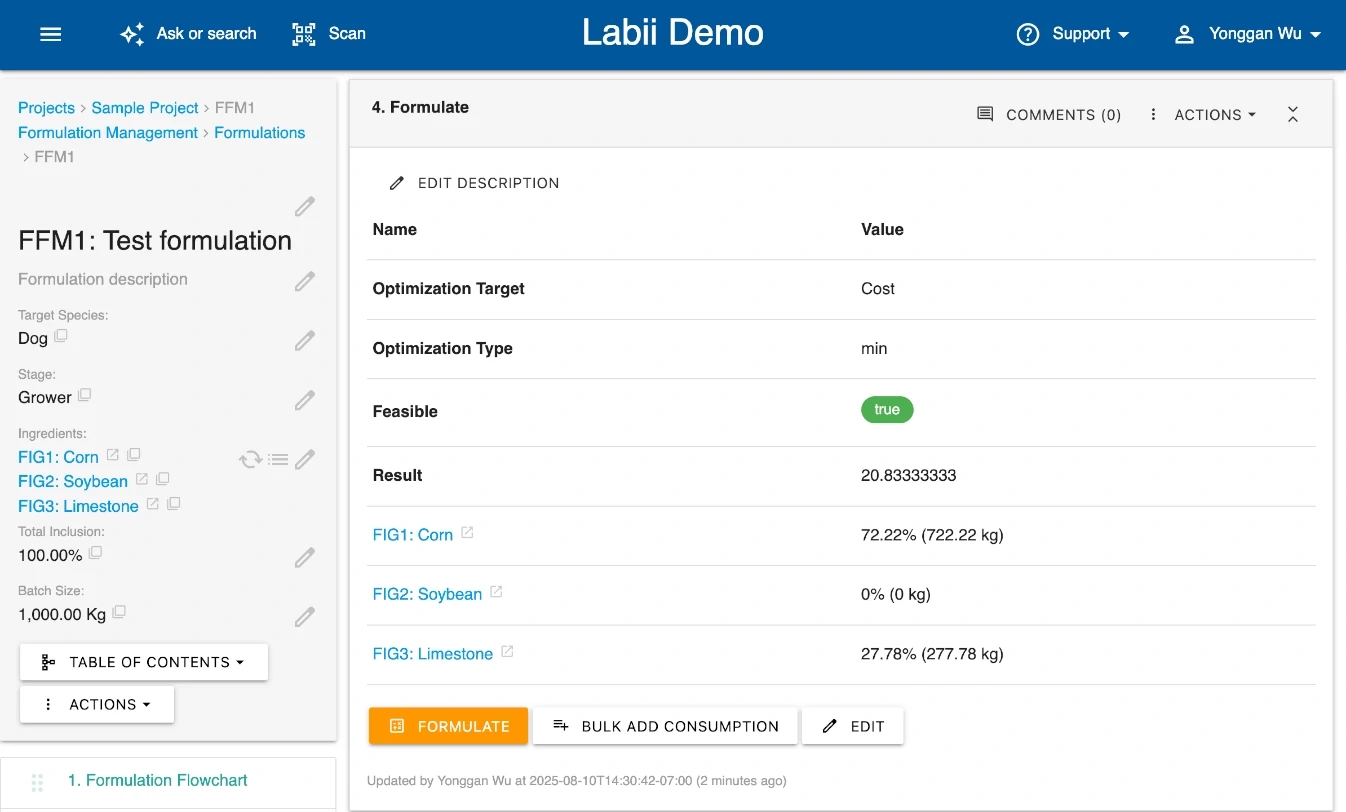Click the Scan QR code icon in the header
The height and width of the screenshot is (812, 1346).
point(303,33)
